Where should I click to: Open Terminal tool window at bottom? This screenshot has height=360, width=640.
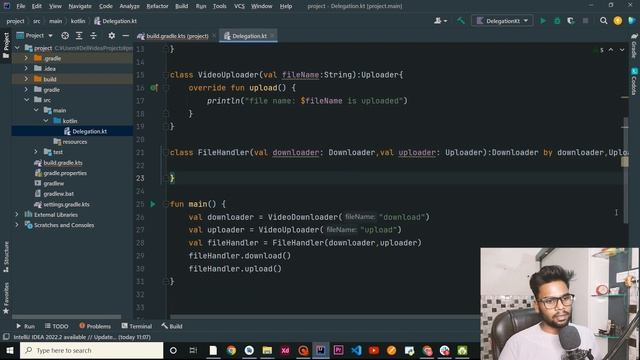tap(137, 326)
